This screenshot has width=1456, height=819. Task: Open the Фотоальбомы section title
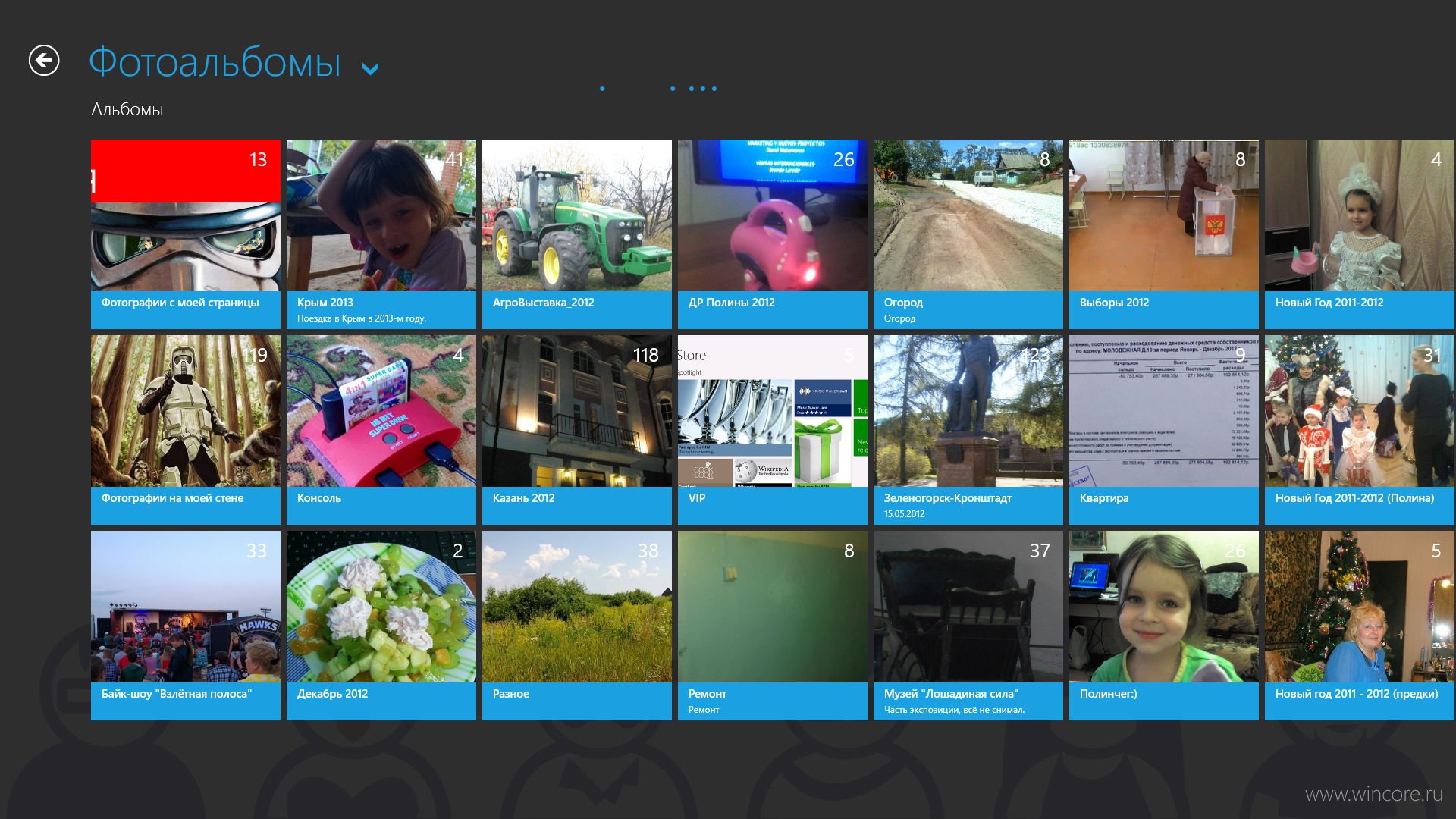[215, 61]
